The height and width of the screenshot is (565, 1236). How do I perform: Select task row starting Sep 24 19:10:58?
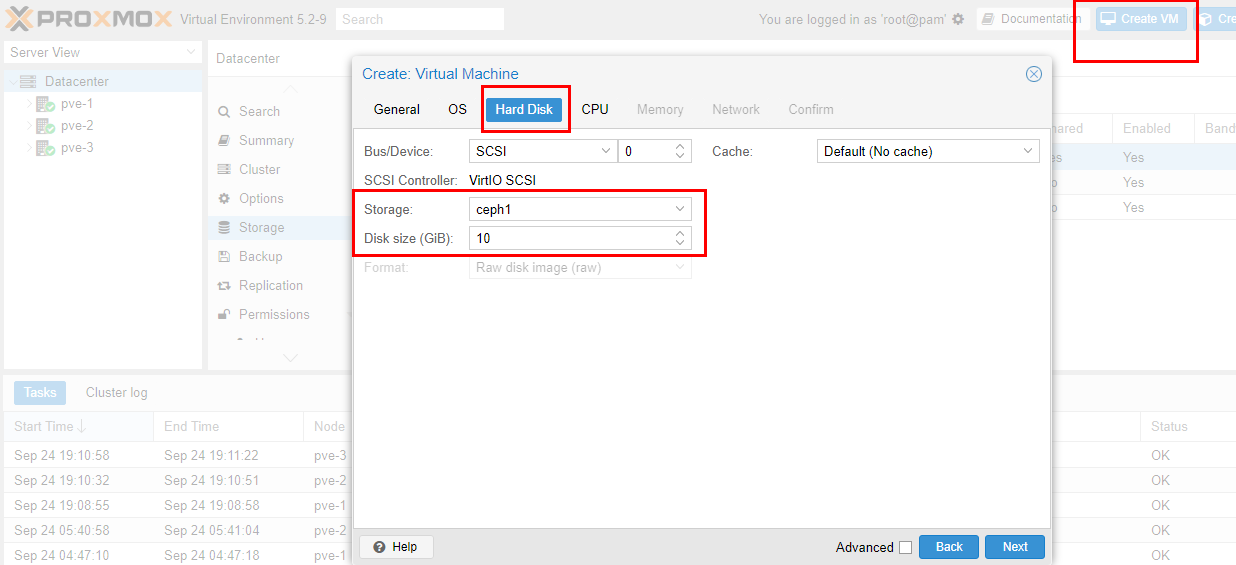[x=620, y=456]
